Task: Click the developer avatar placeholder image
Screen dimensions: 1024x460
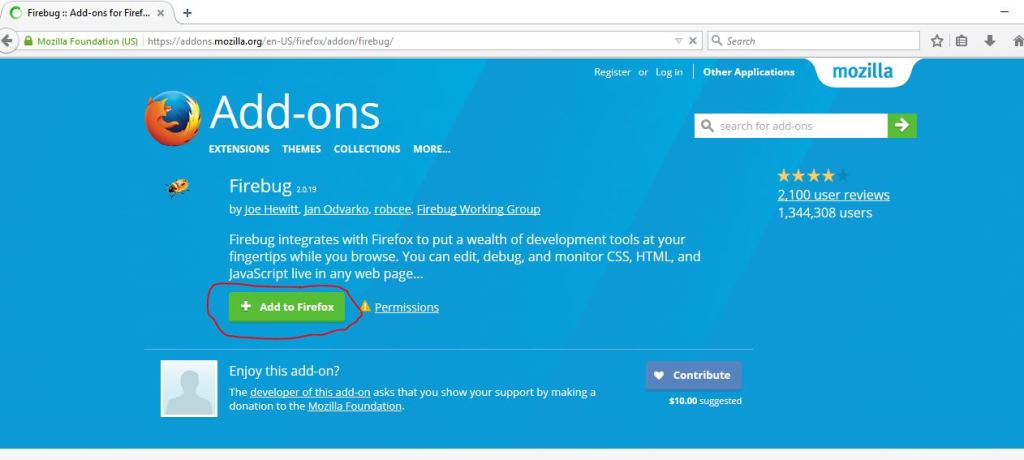Action: [189, 388]
